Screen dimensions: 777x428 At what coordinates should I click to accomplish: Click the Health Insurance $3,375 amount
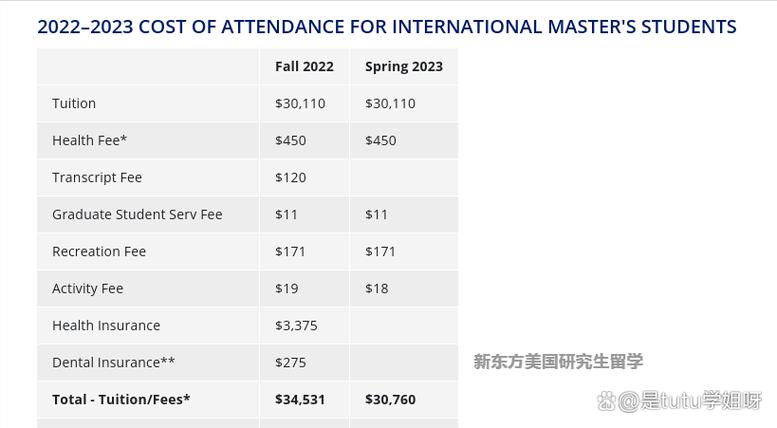(x=296, y=325)
